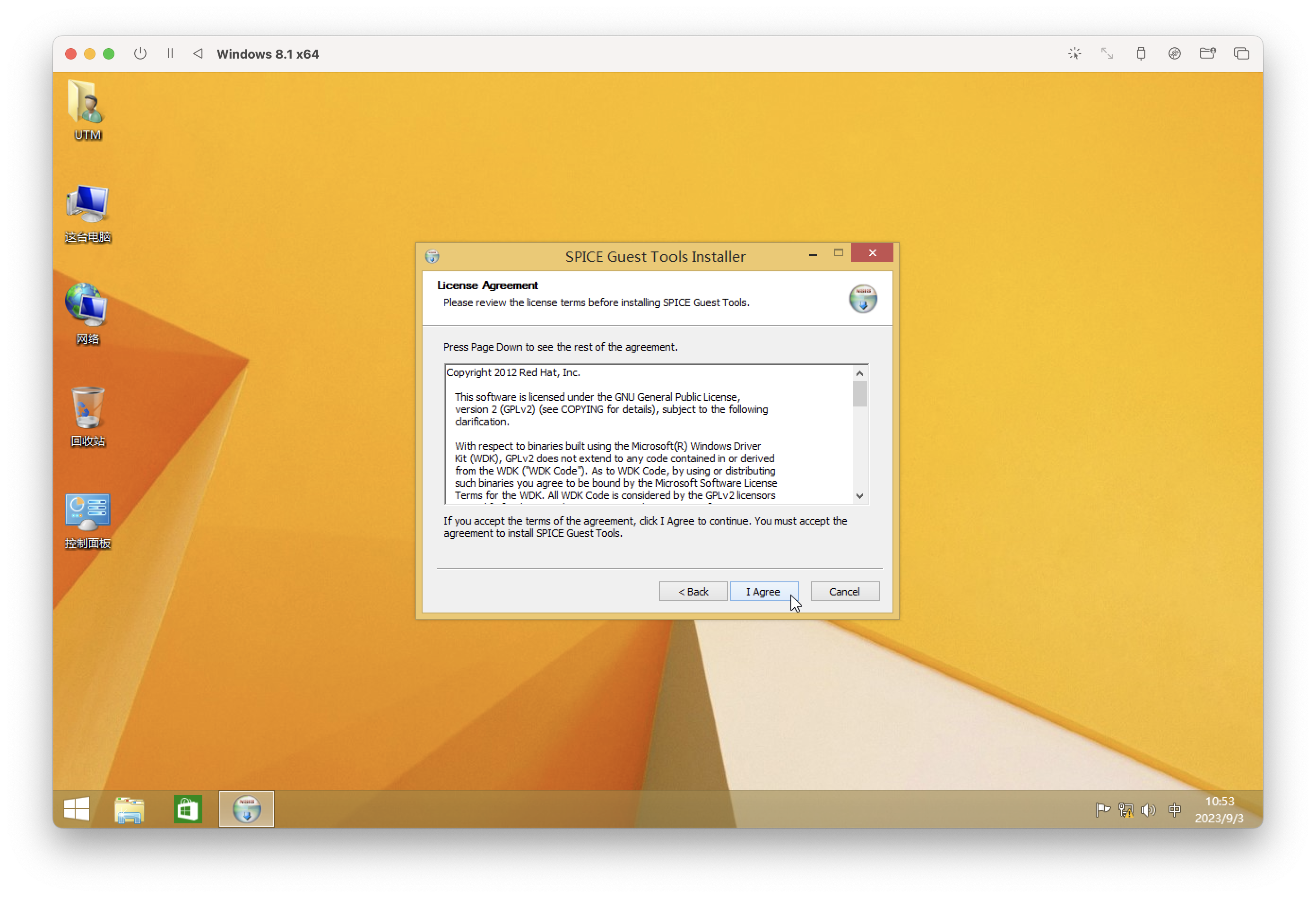Click the UTM restart triangle icon
This screenshot has width=1316, height=898.
click(198, 53)
